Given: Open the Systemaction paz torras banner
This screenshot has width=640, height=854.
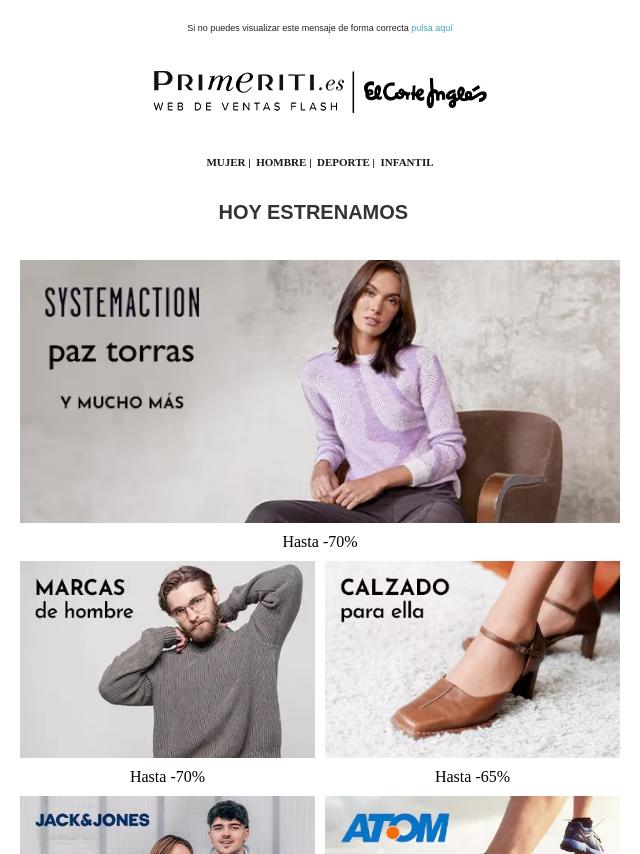Looking at the screenshot, I should (x=320, y=391).
